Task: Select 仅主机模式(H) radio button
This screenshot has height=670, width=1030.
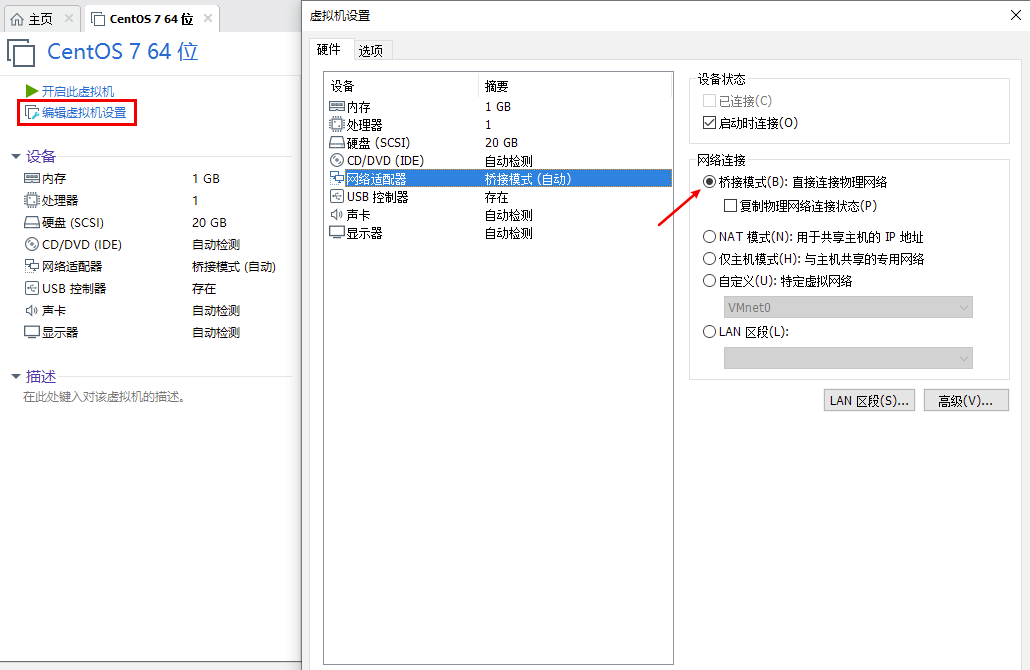Action: click(x=709, y=259)
